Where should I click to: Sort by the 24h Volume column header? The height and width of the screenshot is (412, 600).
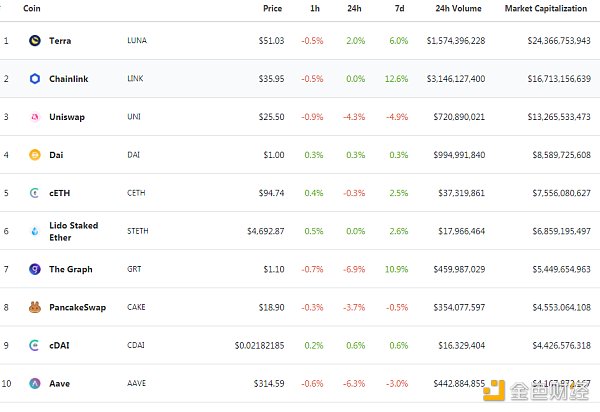459,9
